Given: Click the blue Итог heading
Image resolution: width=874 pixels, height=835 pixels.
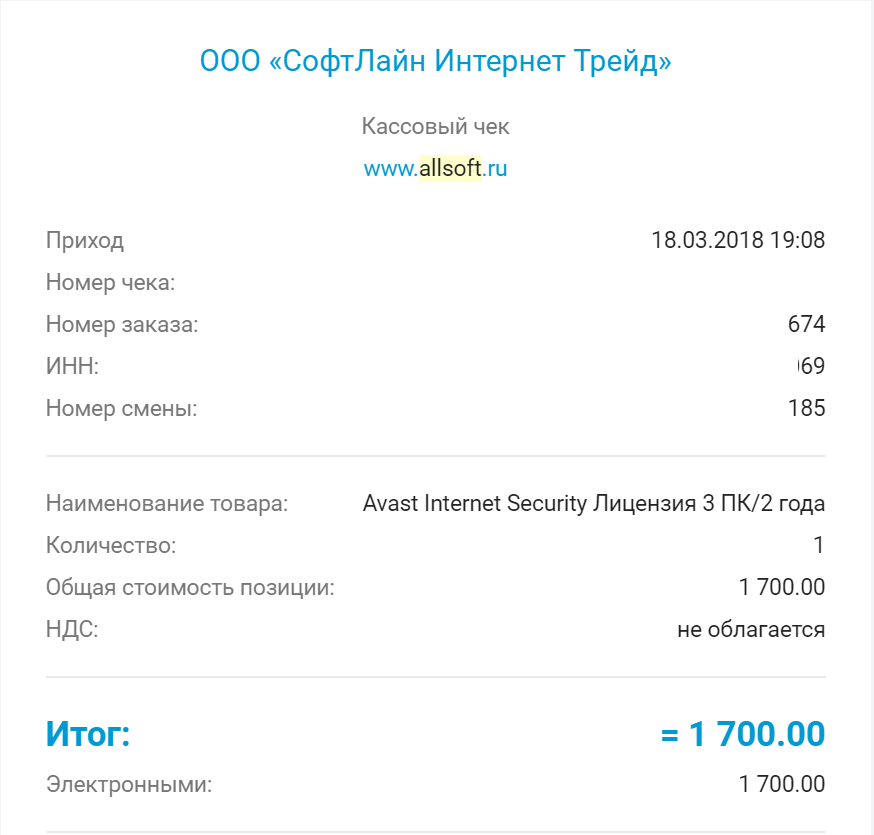Looking at the screenshot, I should [x=88, y=735].
